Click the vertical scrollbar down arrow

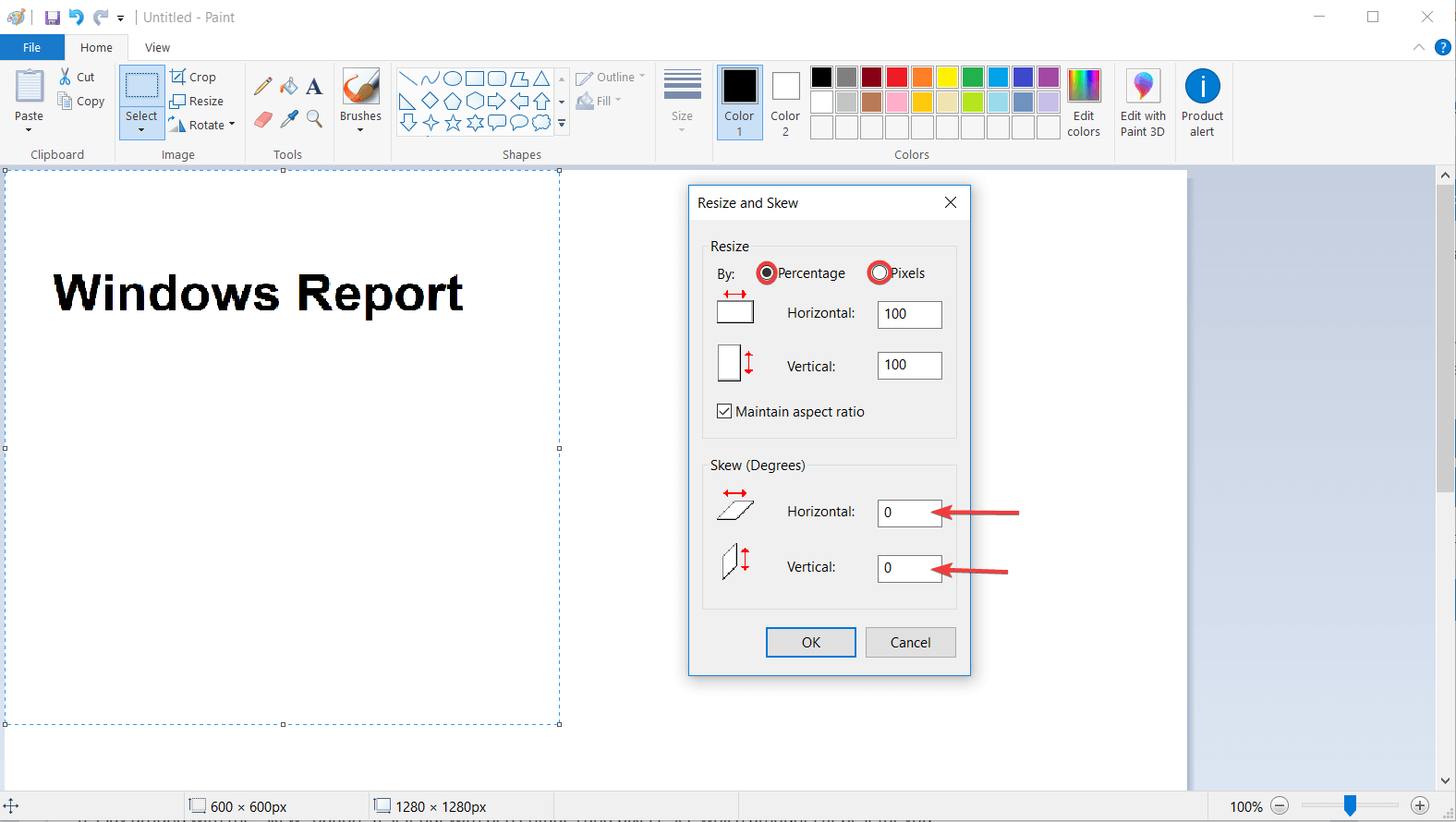point(1446,781)
